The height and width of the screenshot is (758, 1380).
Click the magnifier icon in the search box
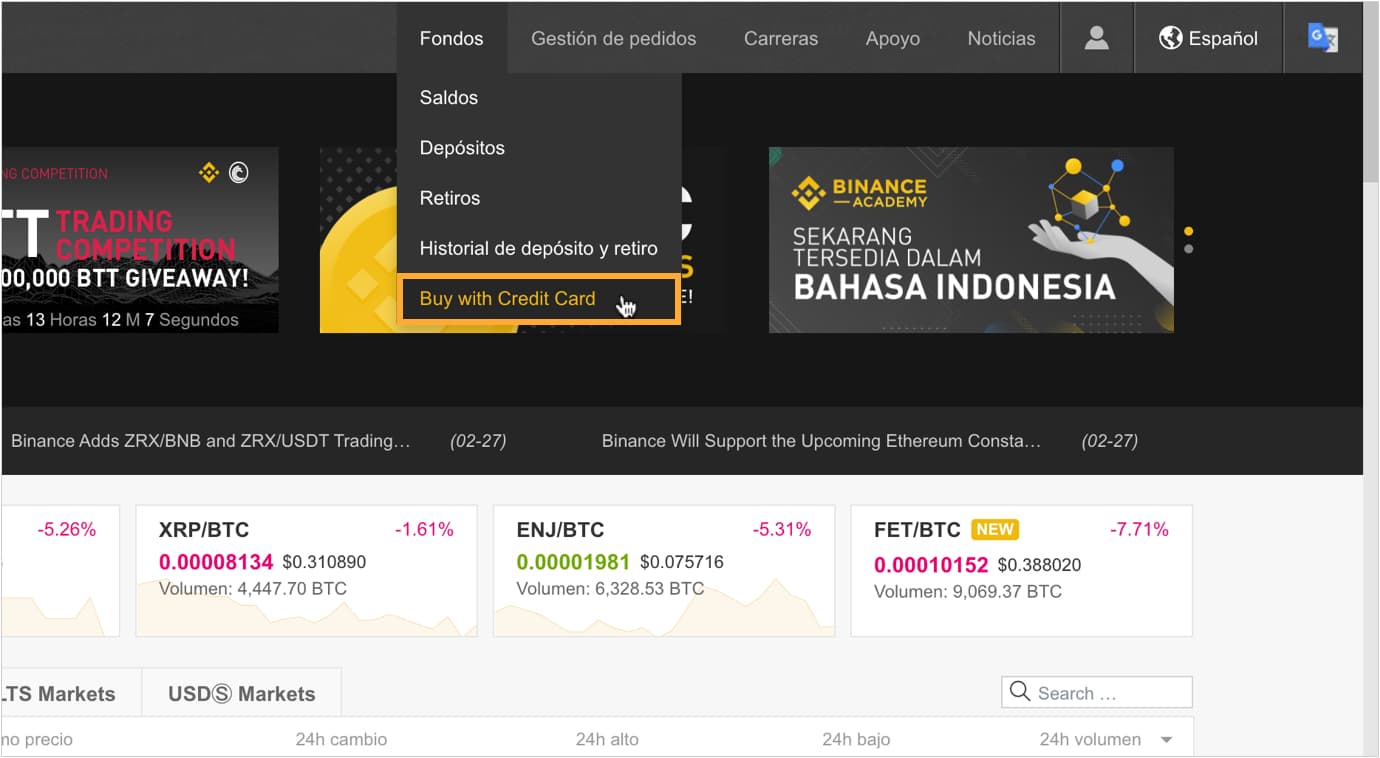1020,692
